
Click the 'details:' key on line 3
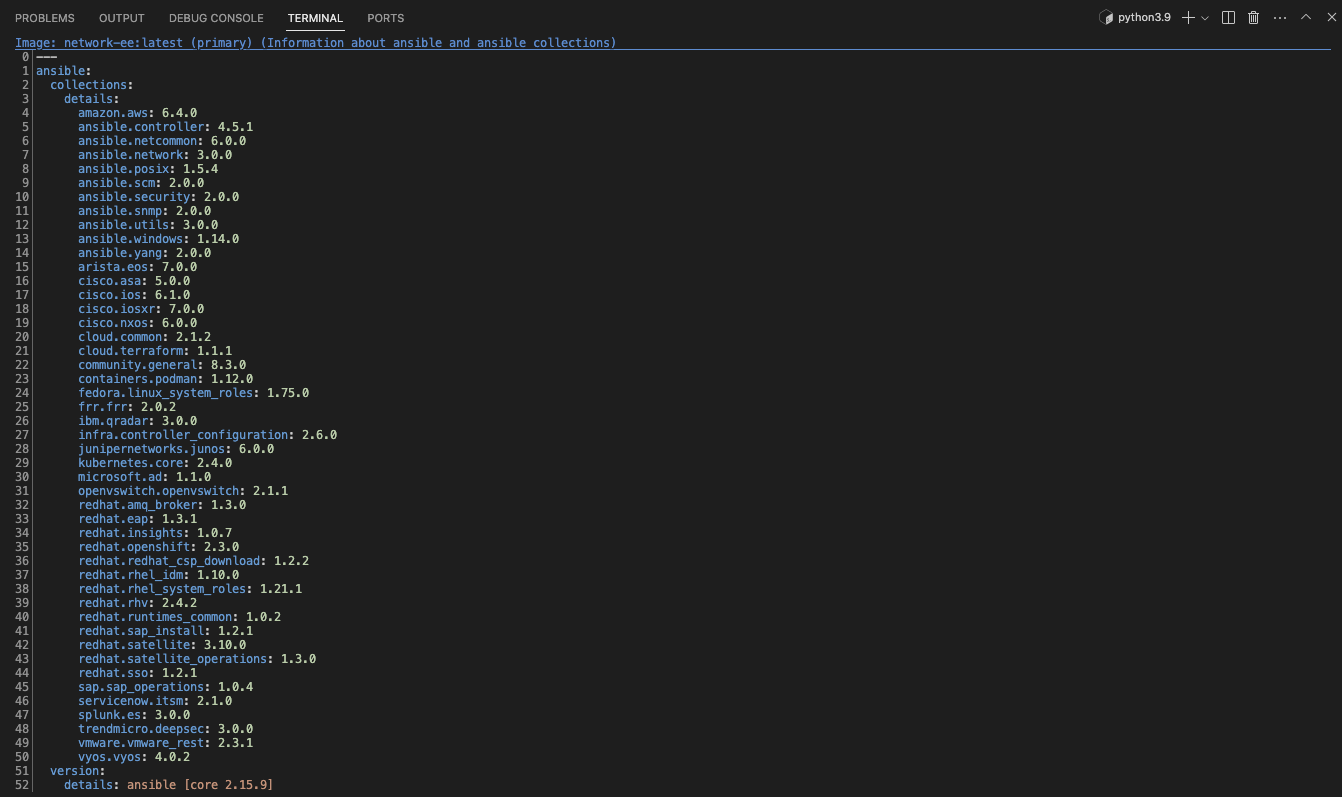(92, 99)
